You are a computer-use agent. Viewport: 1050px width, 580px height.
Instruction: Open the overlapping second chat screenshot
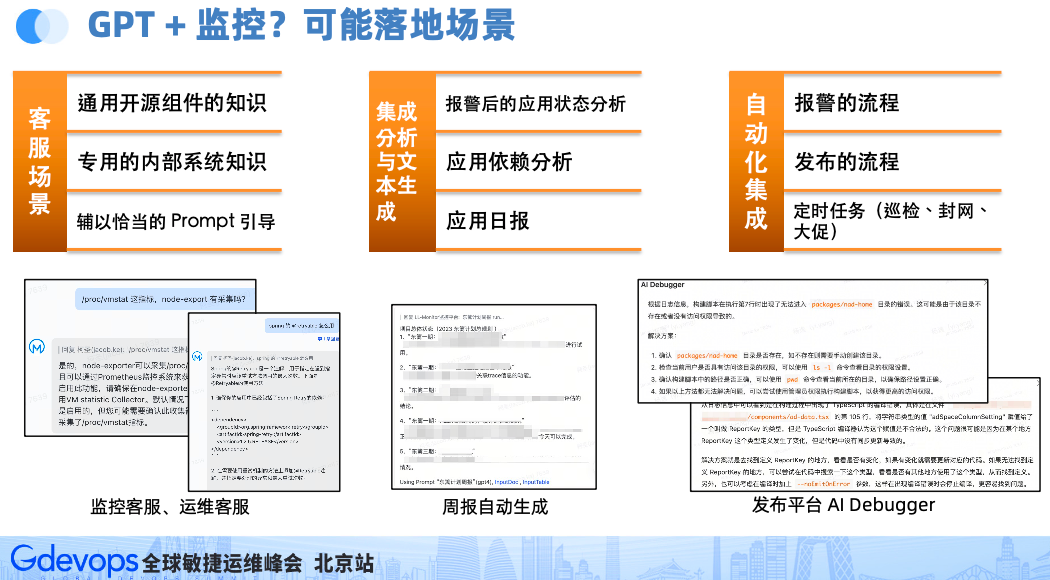click(x=265, y=402)
